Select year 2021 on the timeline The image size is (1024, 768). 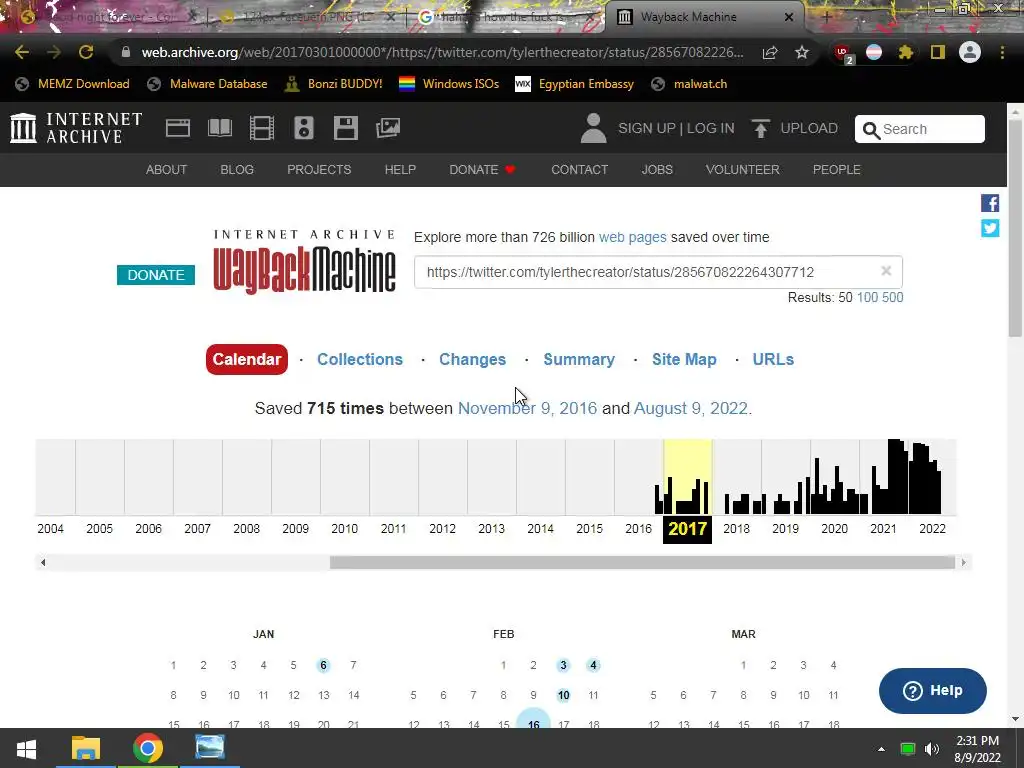tap(883, 528)
